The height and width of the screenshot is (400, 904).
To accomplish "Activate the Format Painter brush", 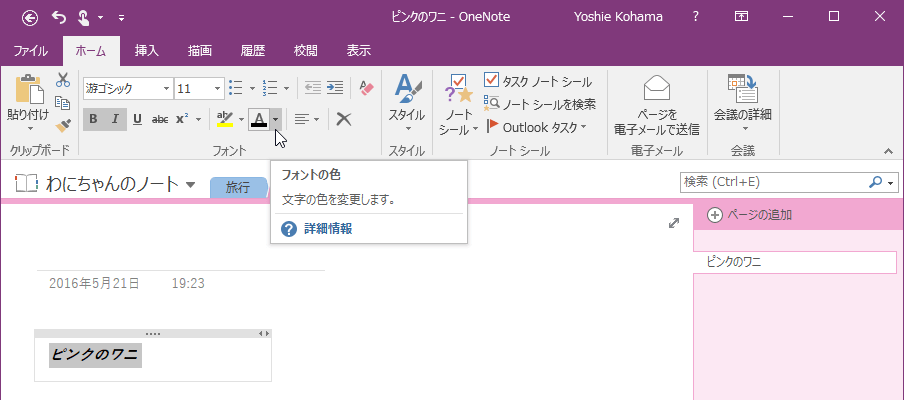I will pyautogui.click(x=63, y=125).
